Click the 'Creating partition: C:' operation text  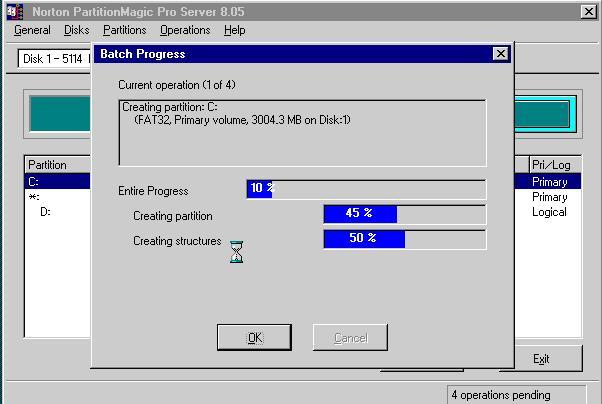[x=170, y=107]
